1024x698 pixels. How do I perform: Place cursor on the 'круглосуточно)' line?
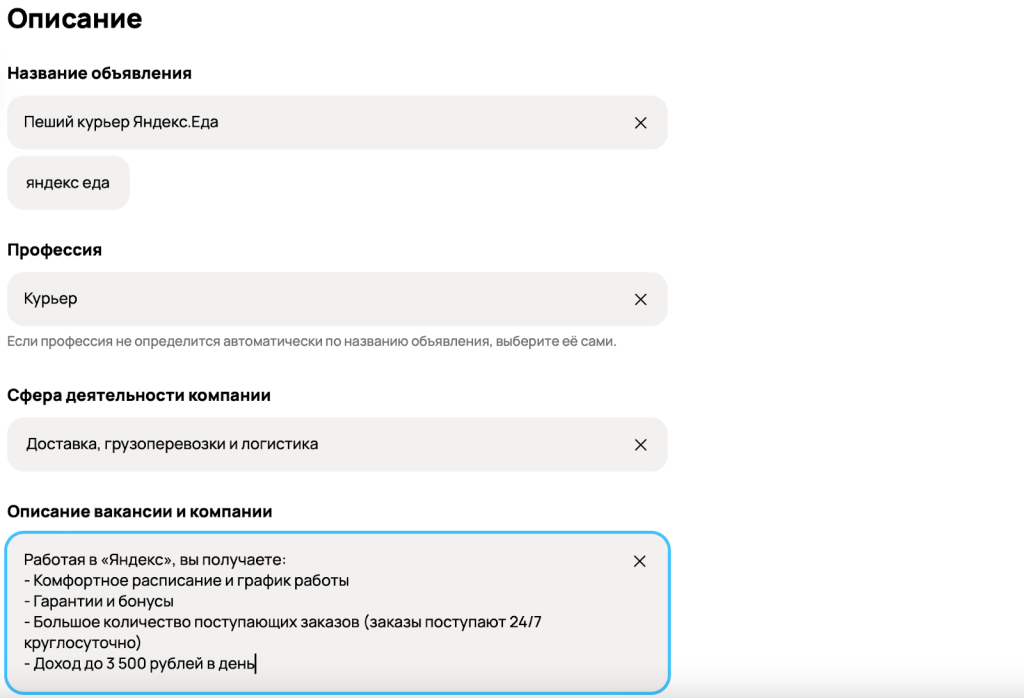click(82, 642)
